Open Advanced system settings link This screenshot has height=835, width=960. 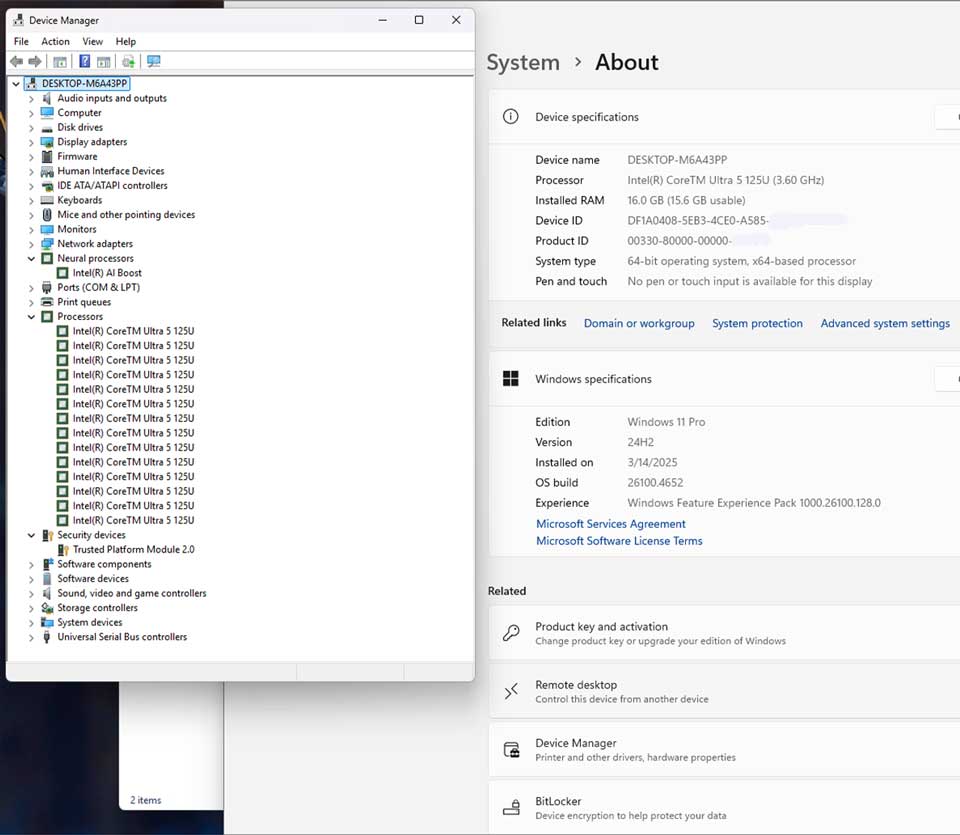click(884, 323)
